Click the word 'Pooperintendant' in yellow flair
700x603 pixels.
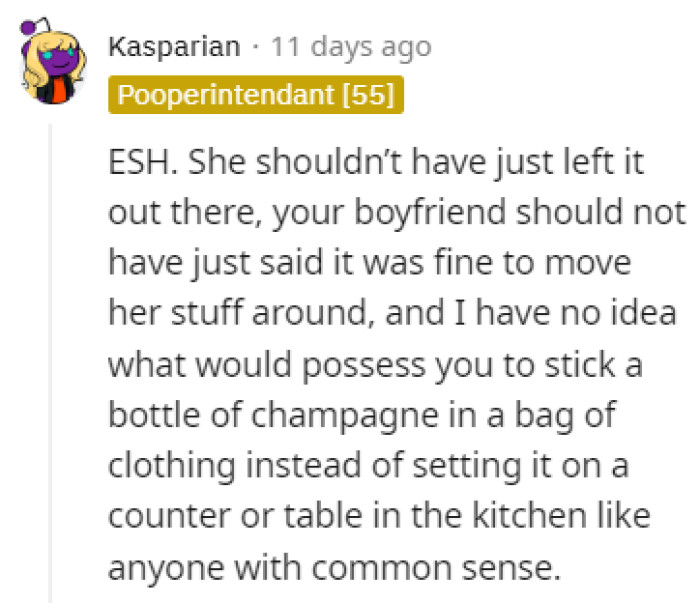226,97
